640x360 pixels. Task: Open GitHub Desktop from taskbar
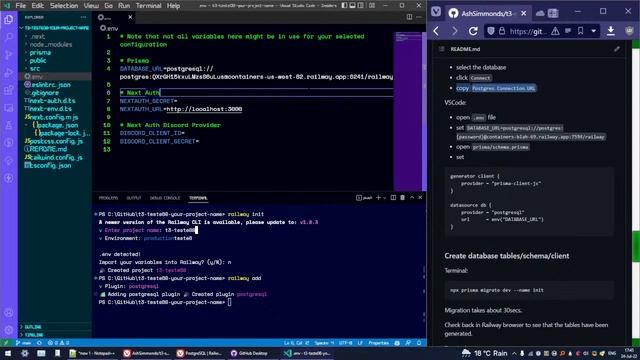[249, 353]
